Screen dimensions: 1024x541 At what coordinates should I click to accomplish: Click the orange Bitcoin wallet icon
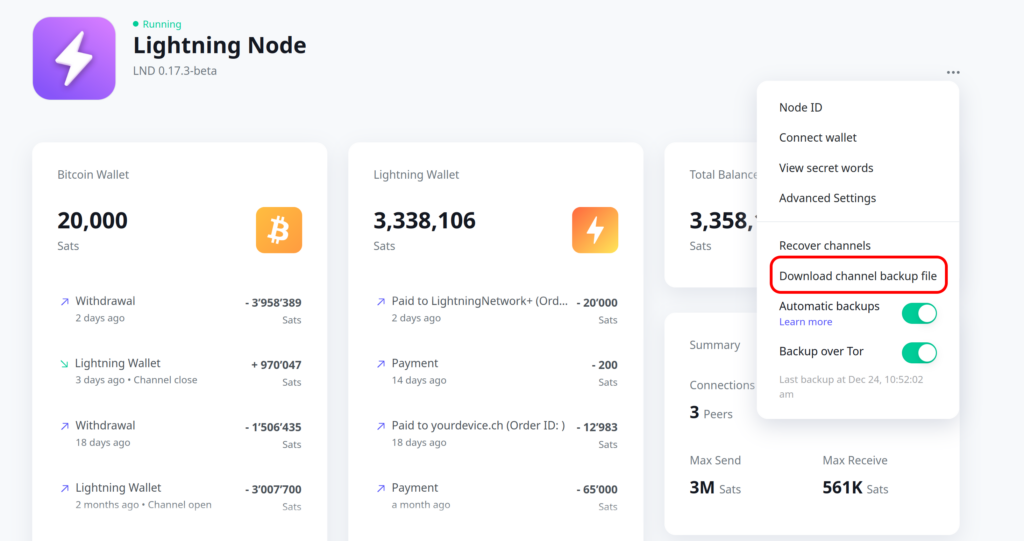279,230
